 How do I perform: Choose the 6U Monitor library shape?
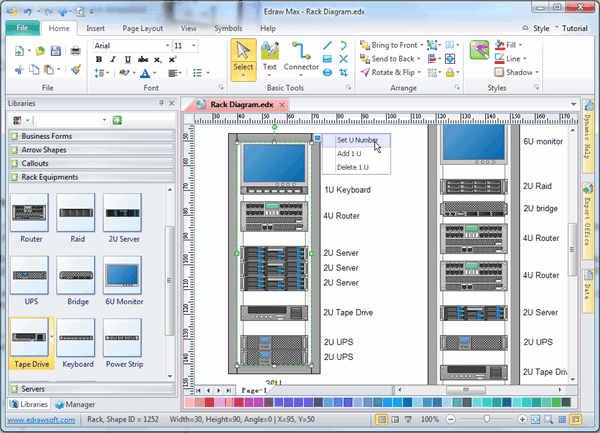pos(123,275)
